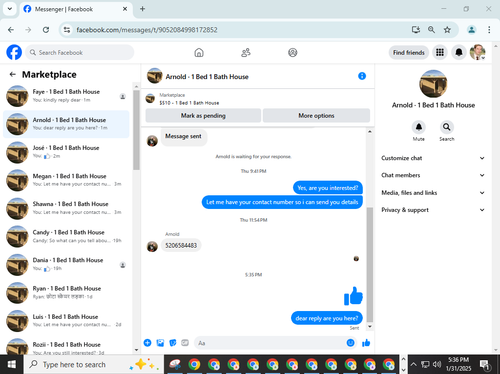Click the More options button
The height and width of the screenshot is (374, 500).
click(316, 116)
